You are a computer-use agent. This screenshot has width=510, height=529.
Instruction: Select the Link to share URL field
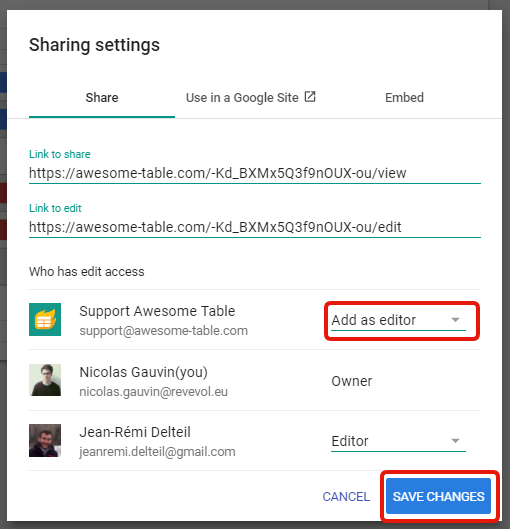pos(255,173)
